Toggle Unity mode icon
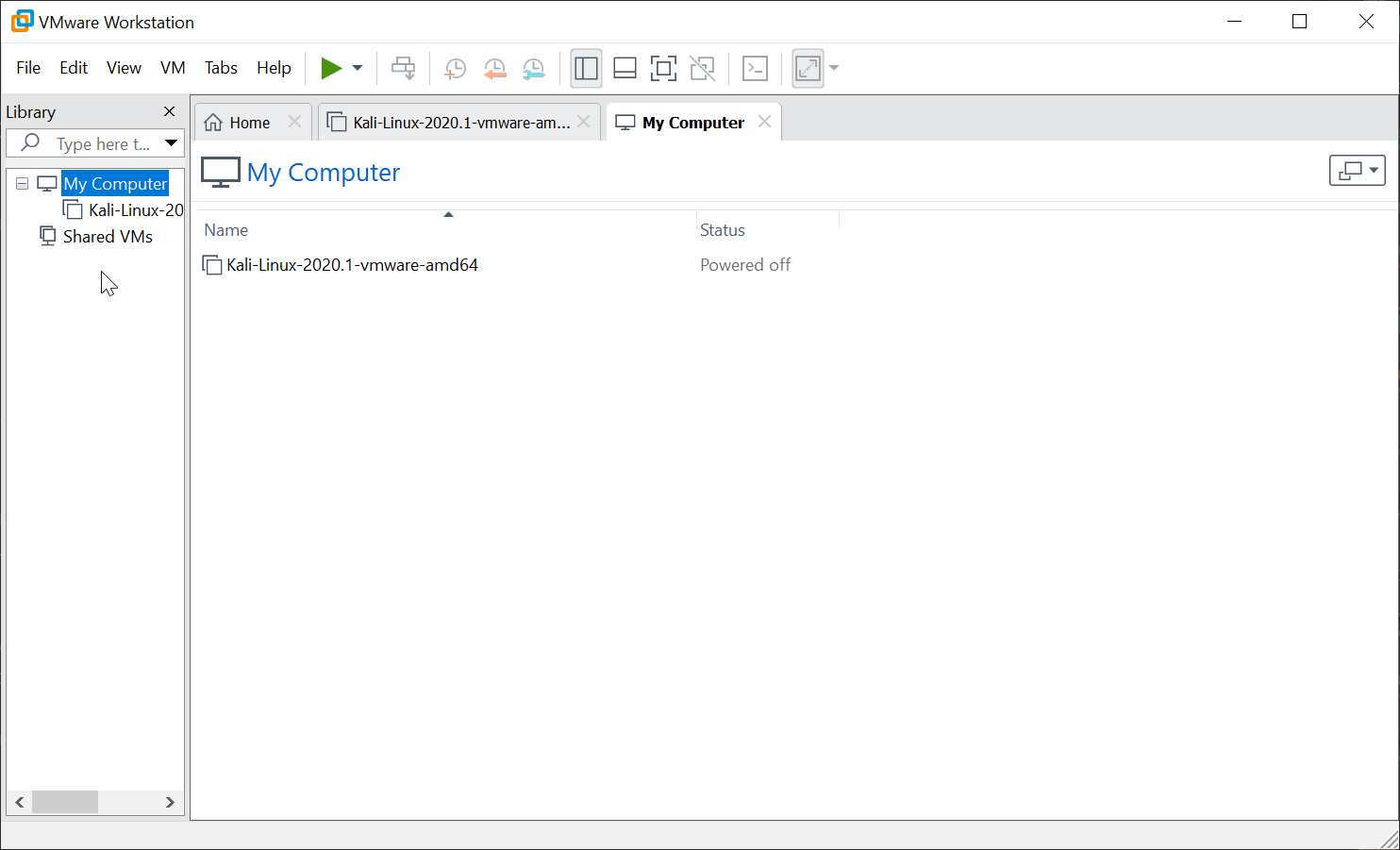Screen dimensions: 1400x850 702,68
